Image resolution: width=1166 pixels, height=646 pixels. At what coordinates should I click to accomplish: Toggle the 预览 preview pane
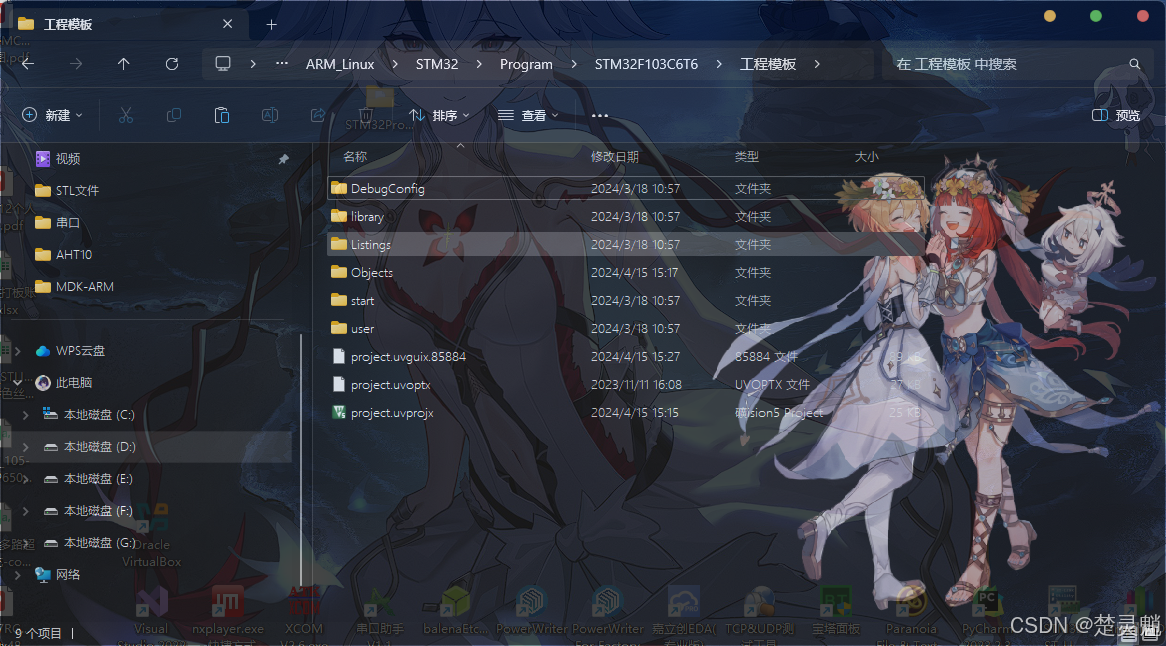1115,115
